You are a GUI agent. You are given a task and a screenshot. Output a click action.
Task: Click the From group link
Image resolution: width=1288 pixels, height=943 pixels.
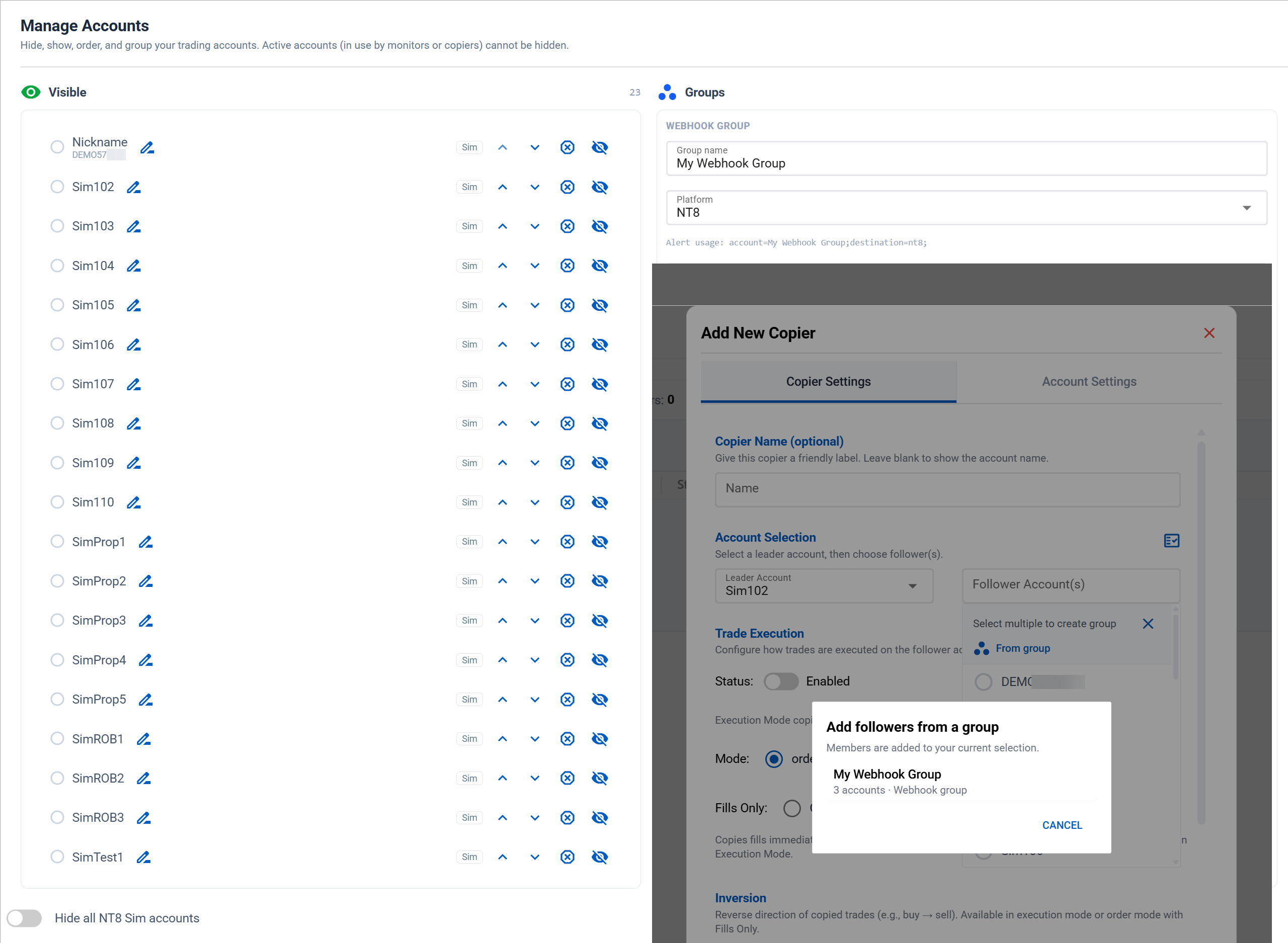pyautogui.click(x=1022, y=648)
